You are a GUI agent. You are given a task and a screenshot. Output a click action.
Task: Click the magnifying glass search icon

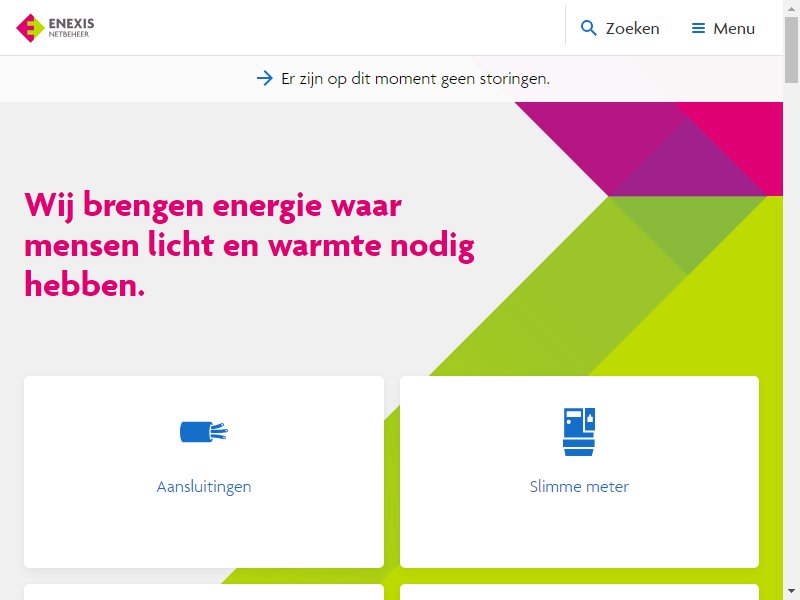(588, 28)
